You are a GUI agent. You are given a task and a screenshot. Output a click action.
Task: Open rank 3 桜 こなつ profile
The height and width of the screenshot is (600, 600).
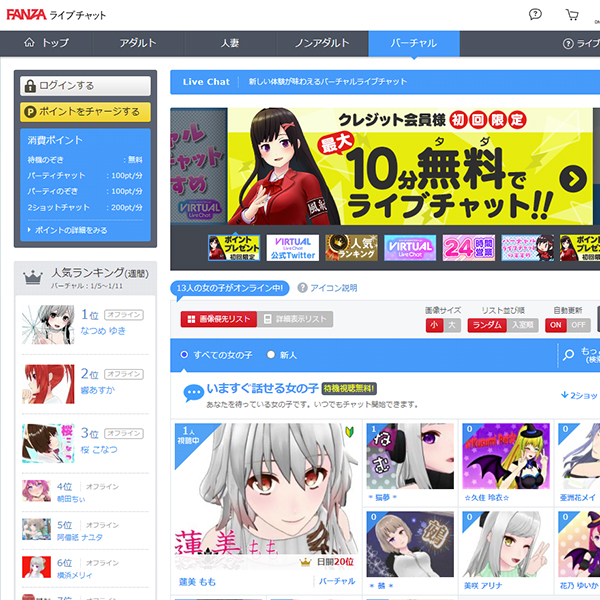click(x=99, y=449)
